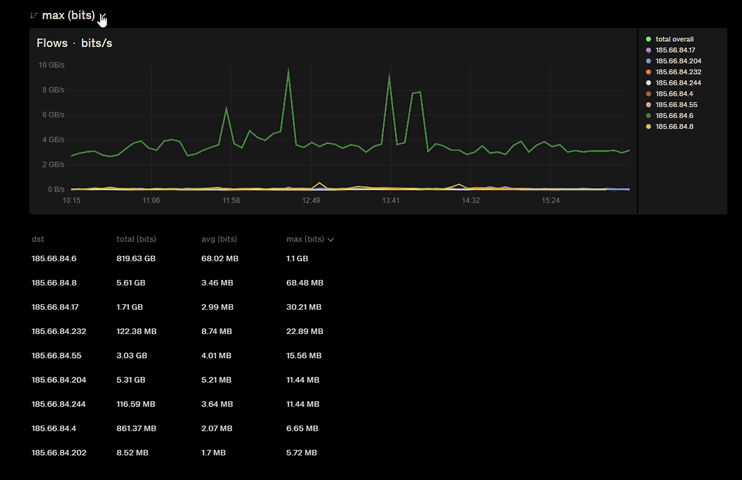Open the max (bits) sort dropdown at top
The height and width of the screenshot is (480, 742).
[69, 16]
